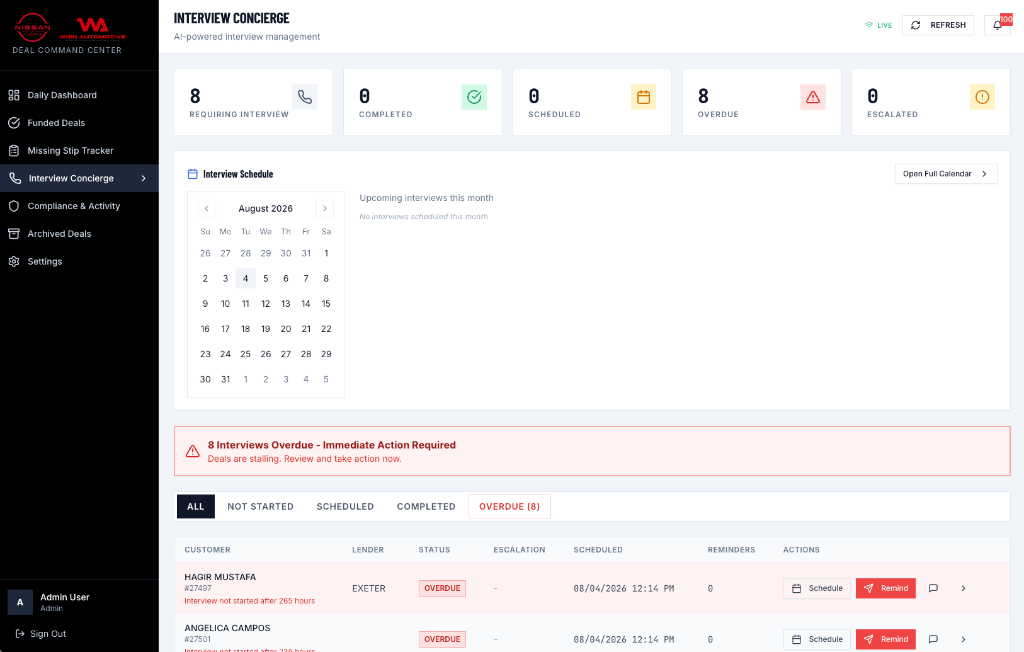Image resolution: width=1024 pixels, height=652 pixels.
Task: Open Missing Stip Tracker page
Action: tap(79, 150)
